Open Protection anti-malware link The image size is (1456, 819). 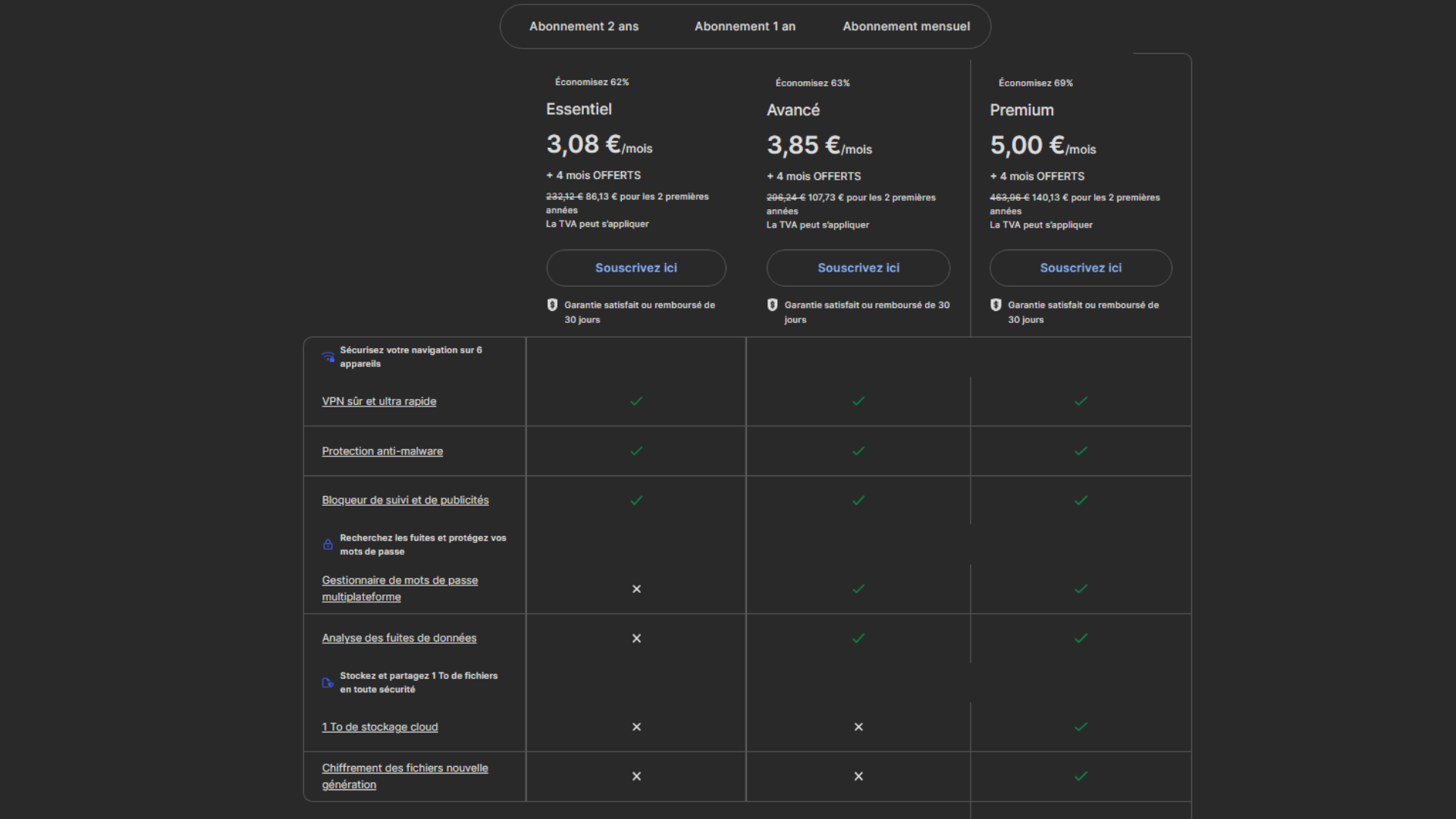[382, 451]
